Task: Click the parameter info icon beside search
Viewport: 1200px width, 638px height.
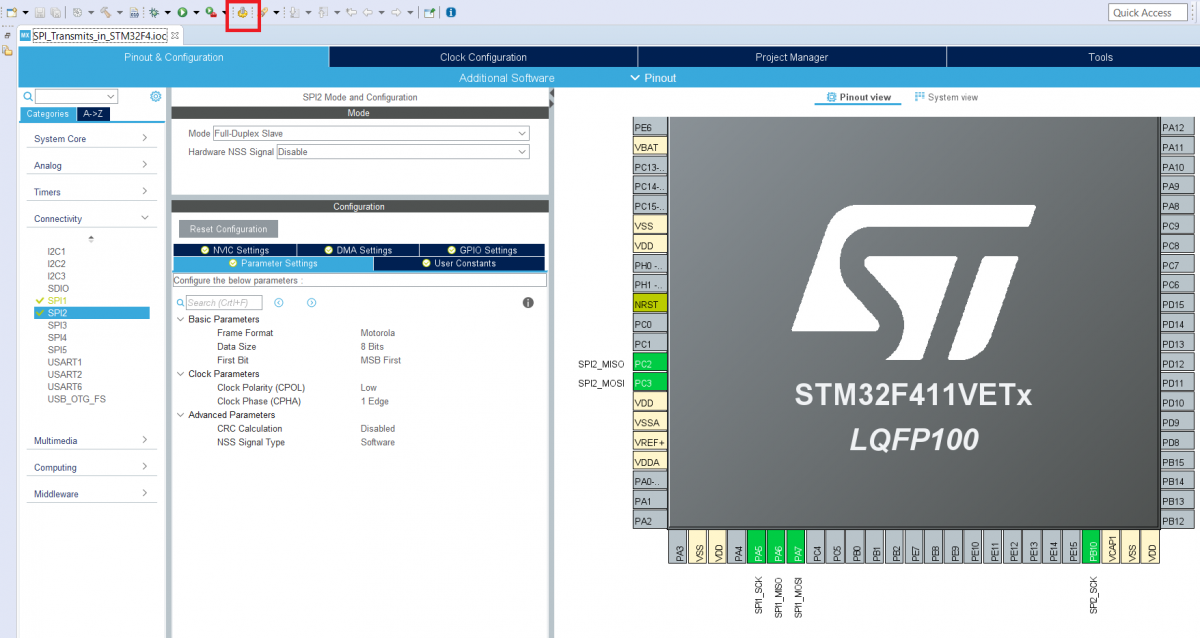Action: [528, 302]
